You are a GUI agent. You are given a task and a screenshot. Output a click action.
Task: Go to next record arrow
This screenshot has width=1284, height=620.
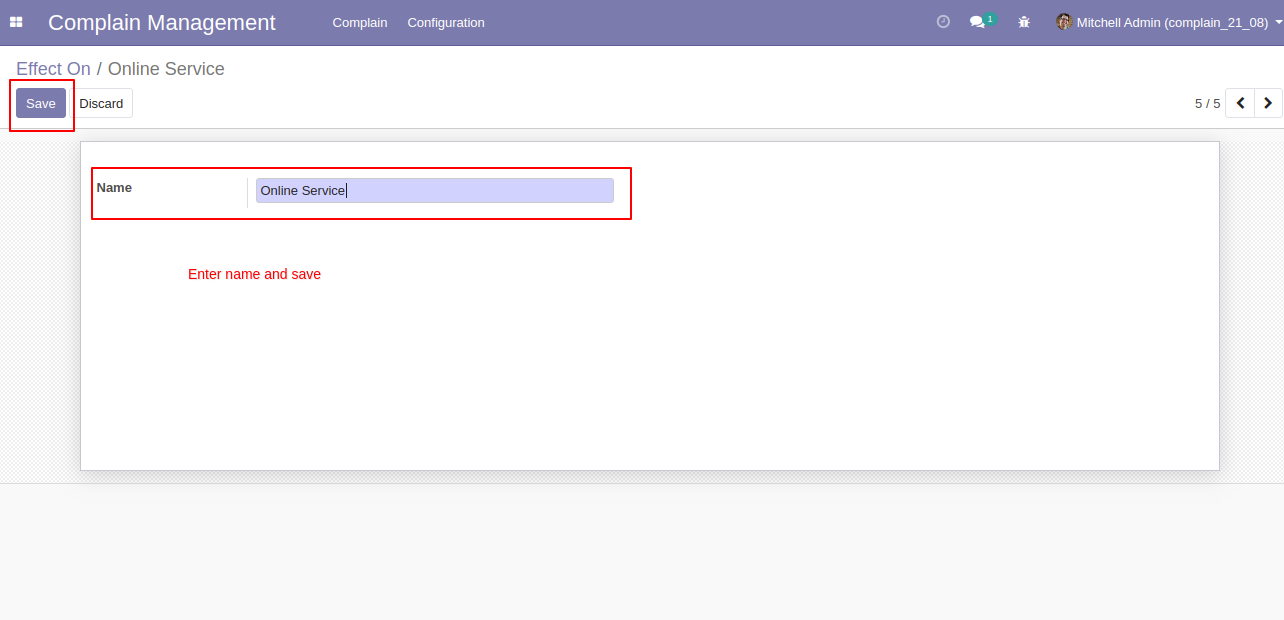(x=1268, y=103)
